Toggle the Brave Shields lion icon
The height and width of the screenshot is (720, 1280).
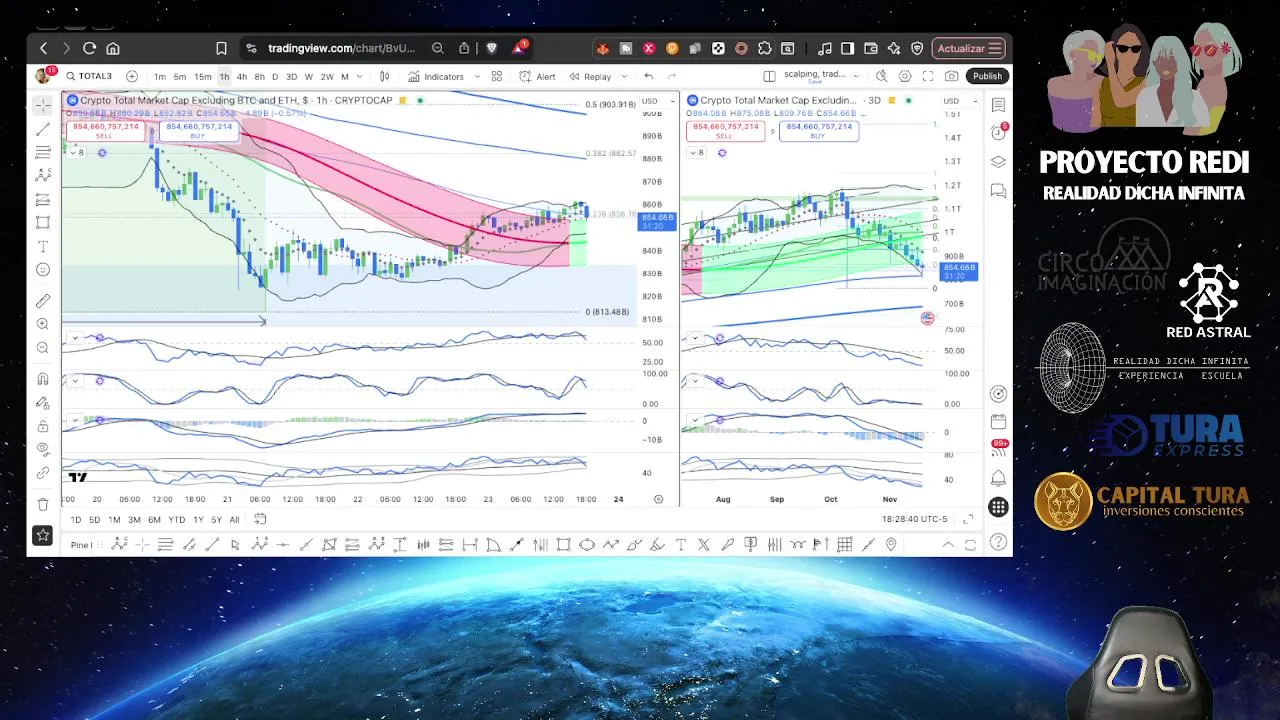tap(491, 48)
